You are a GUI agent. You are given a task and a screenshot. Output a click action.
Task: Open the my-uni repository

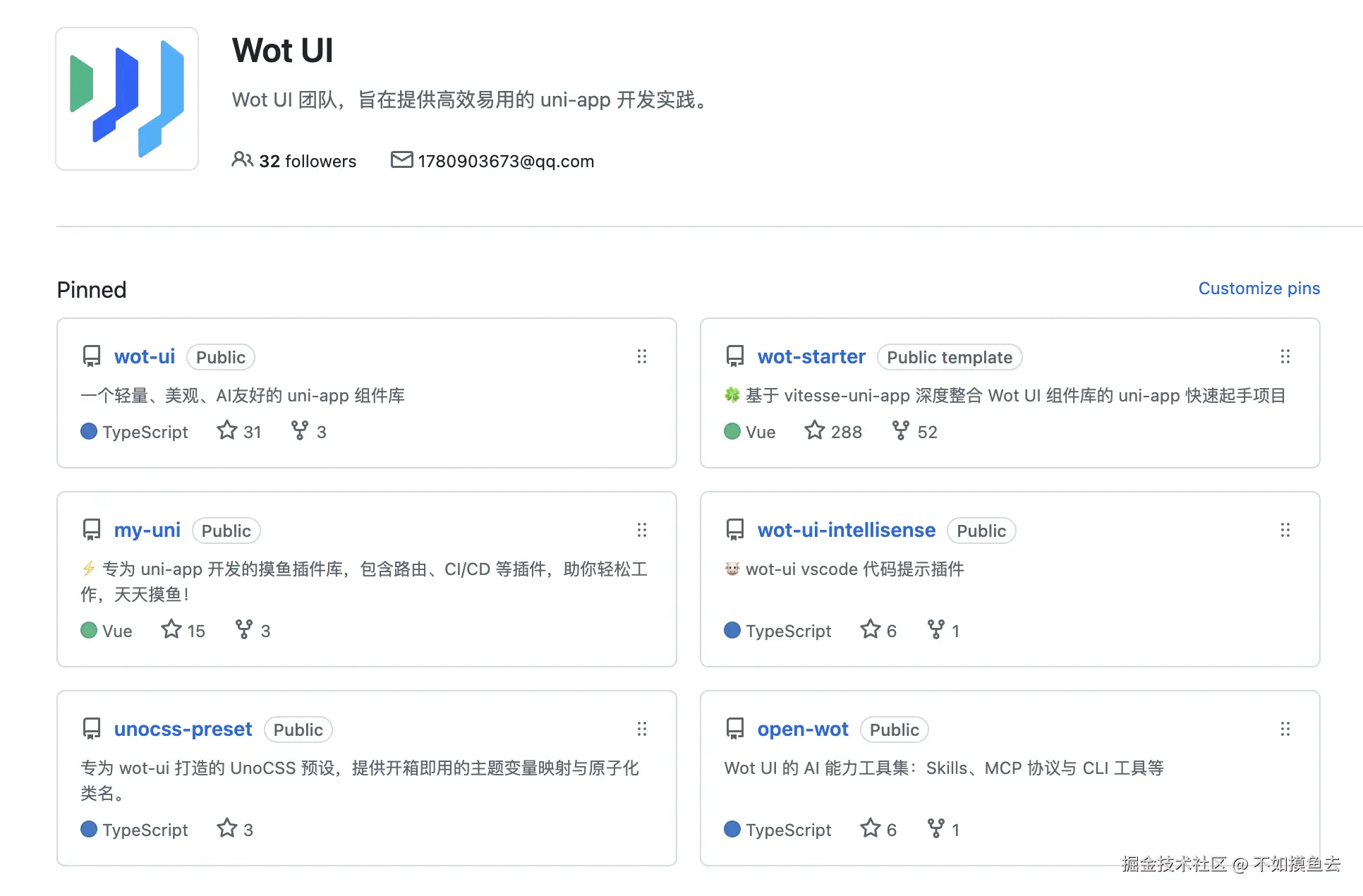pyautogui.click(x=147, y=531)
